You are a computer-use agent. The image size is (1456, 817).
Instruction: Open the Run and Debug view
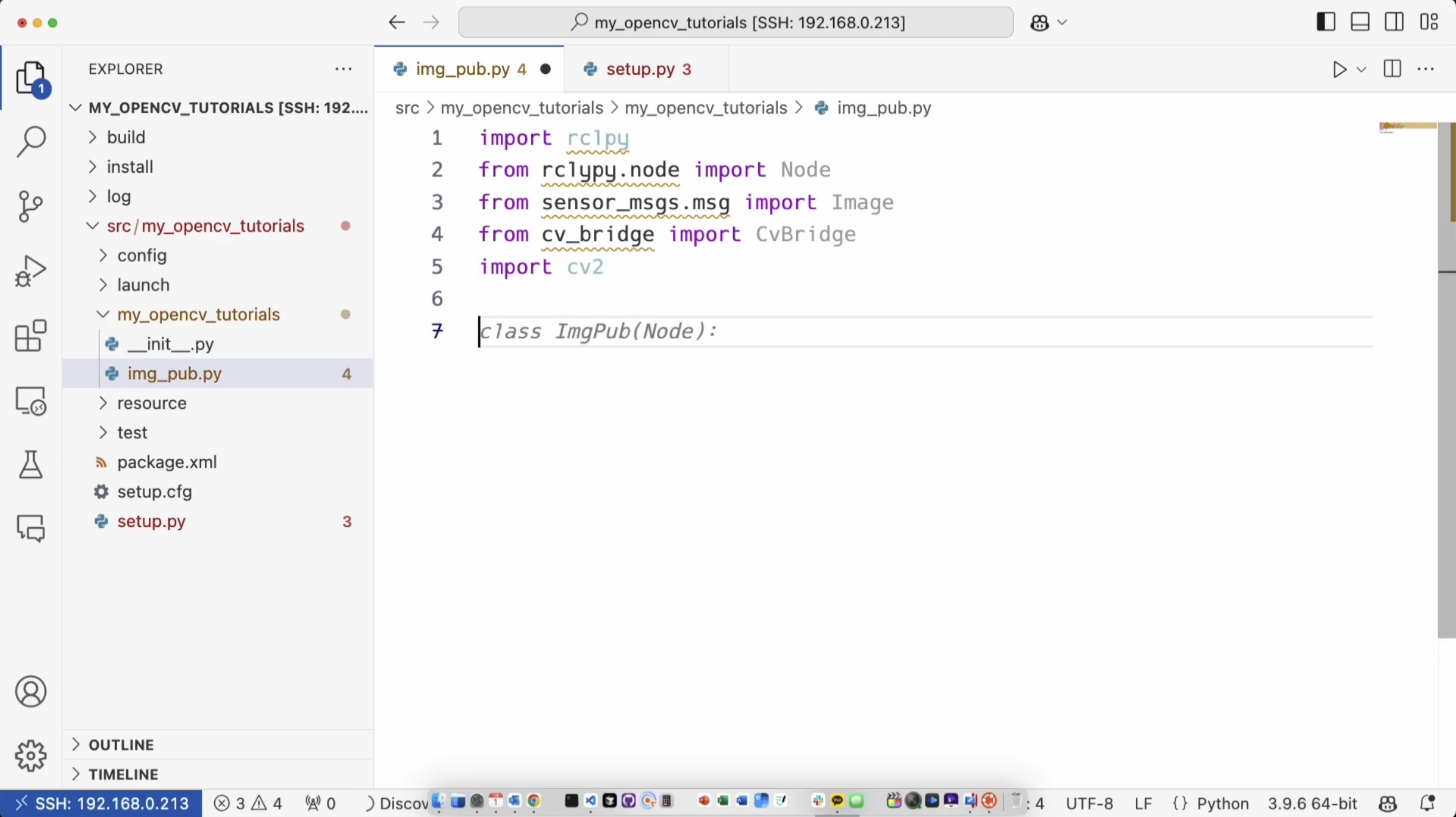point(30,271)
